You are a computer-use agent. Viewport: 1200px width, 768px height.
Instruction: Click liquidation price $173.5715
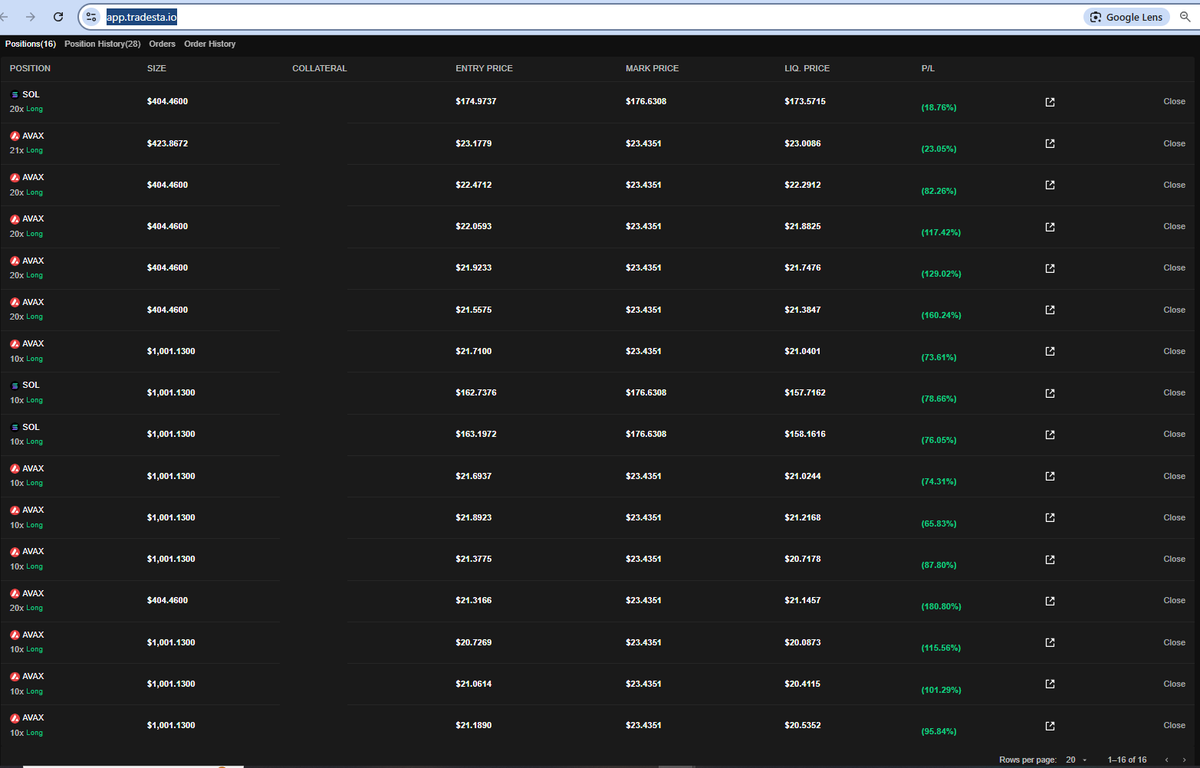tap(805, 102)
